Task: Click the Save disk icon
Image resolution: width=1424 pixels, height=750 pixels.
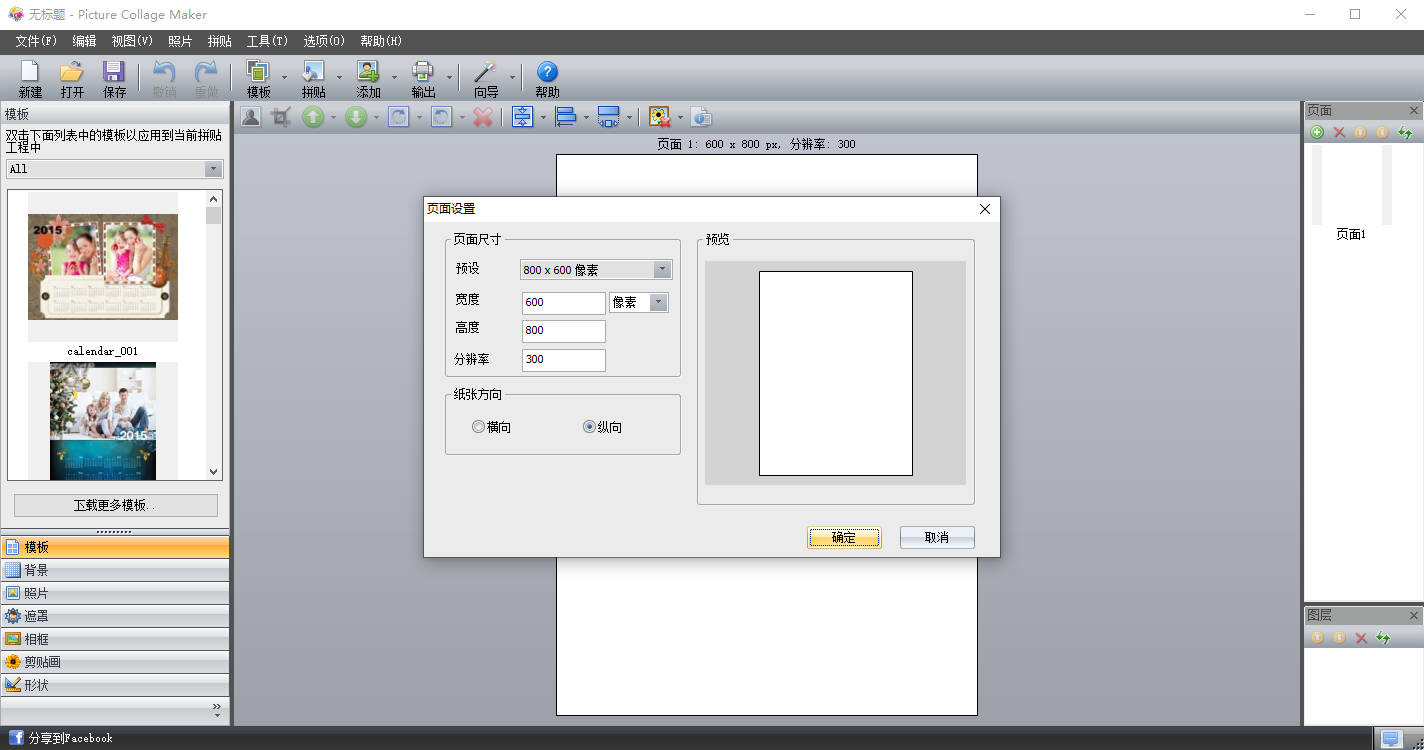Action: click(114, 73)
